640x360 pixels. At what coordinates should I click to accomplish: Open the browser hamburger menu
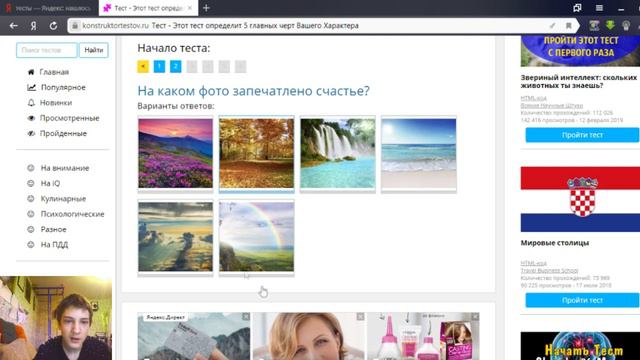pyautogui.click(x=599, y=8)
